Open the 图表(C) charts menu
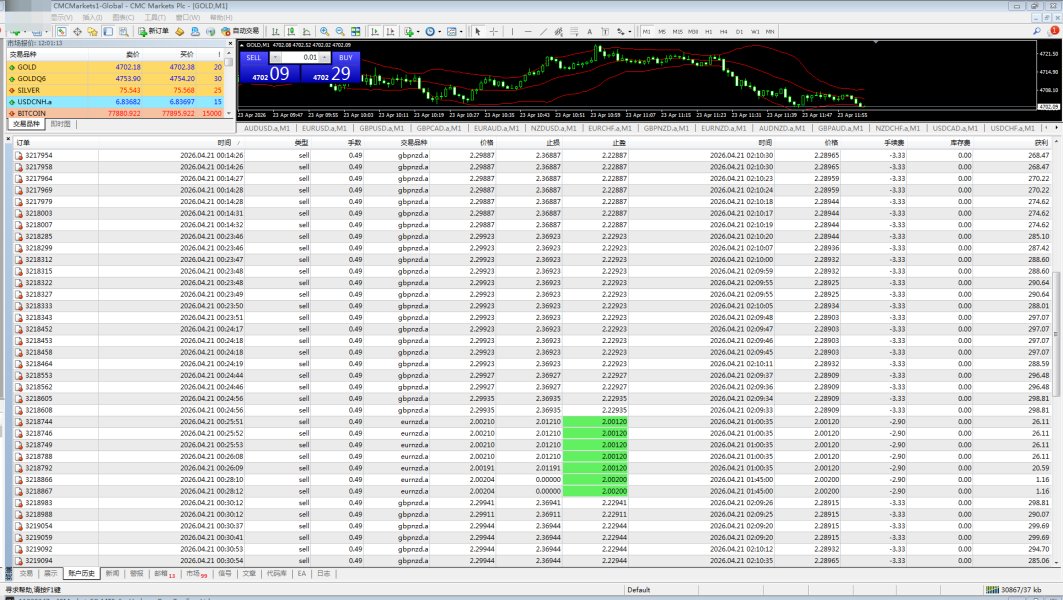 pyautogui.click(x=123, y=17)
